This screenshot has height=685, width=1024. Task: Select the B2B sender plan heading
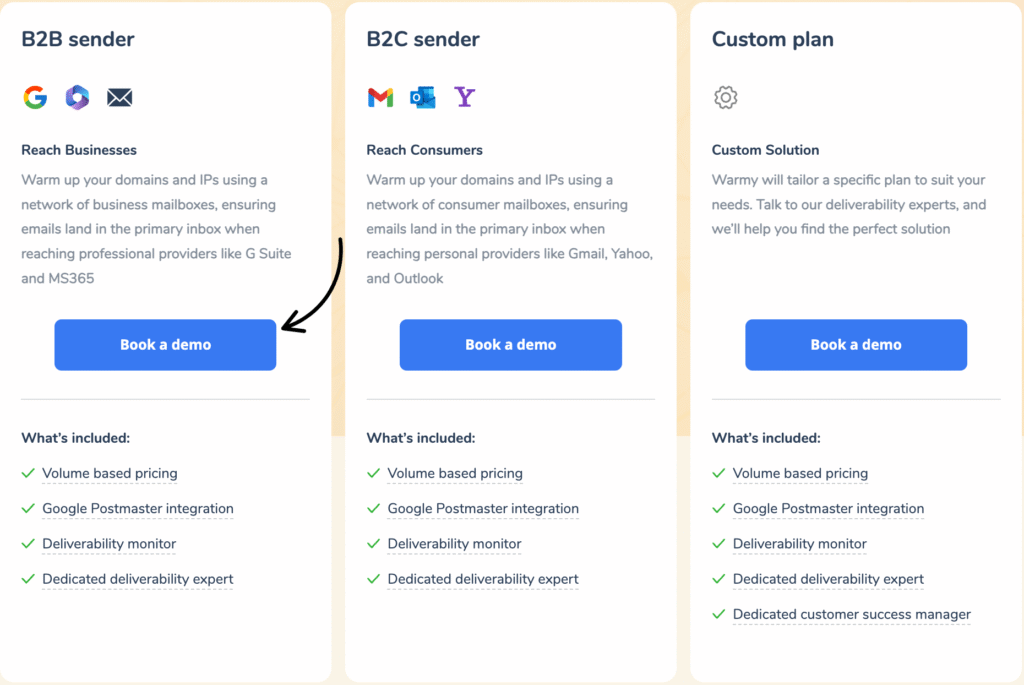coord(78,40)
